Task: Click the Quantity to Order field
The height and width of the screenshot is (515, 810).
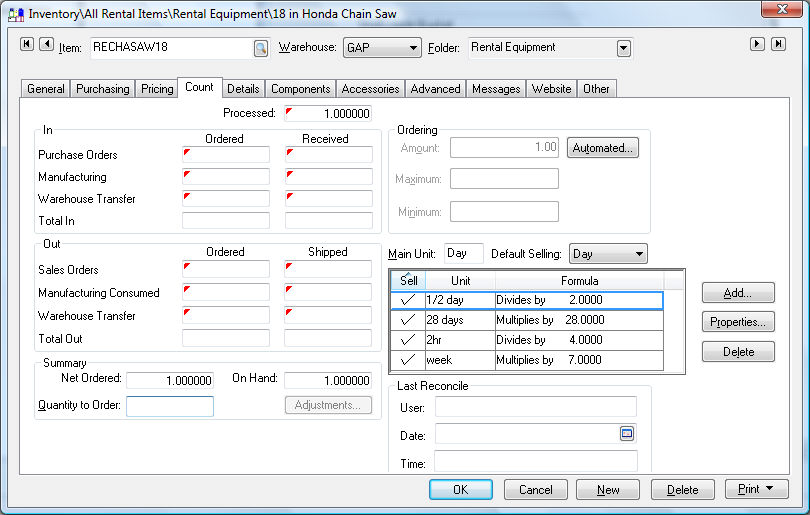Action: [x=169, y=406]
